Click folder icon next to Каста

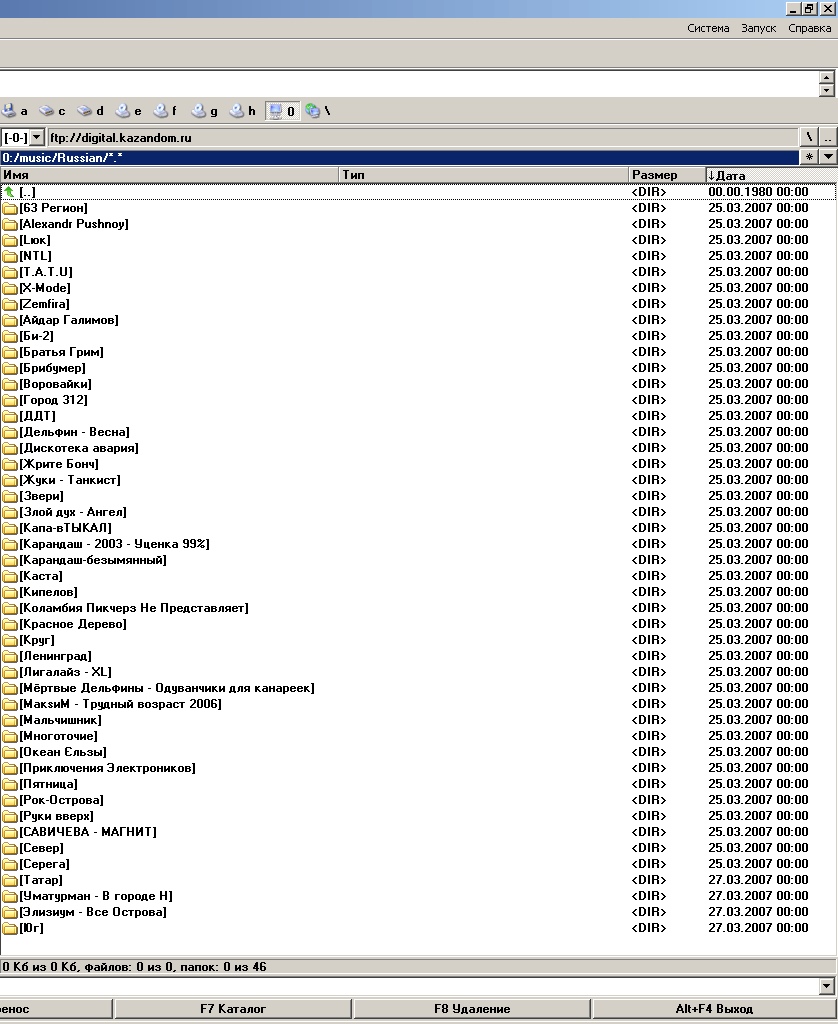[x=10, y=576]
